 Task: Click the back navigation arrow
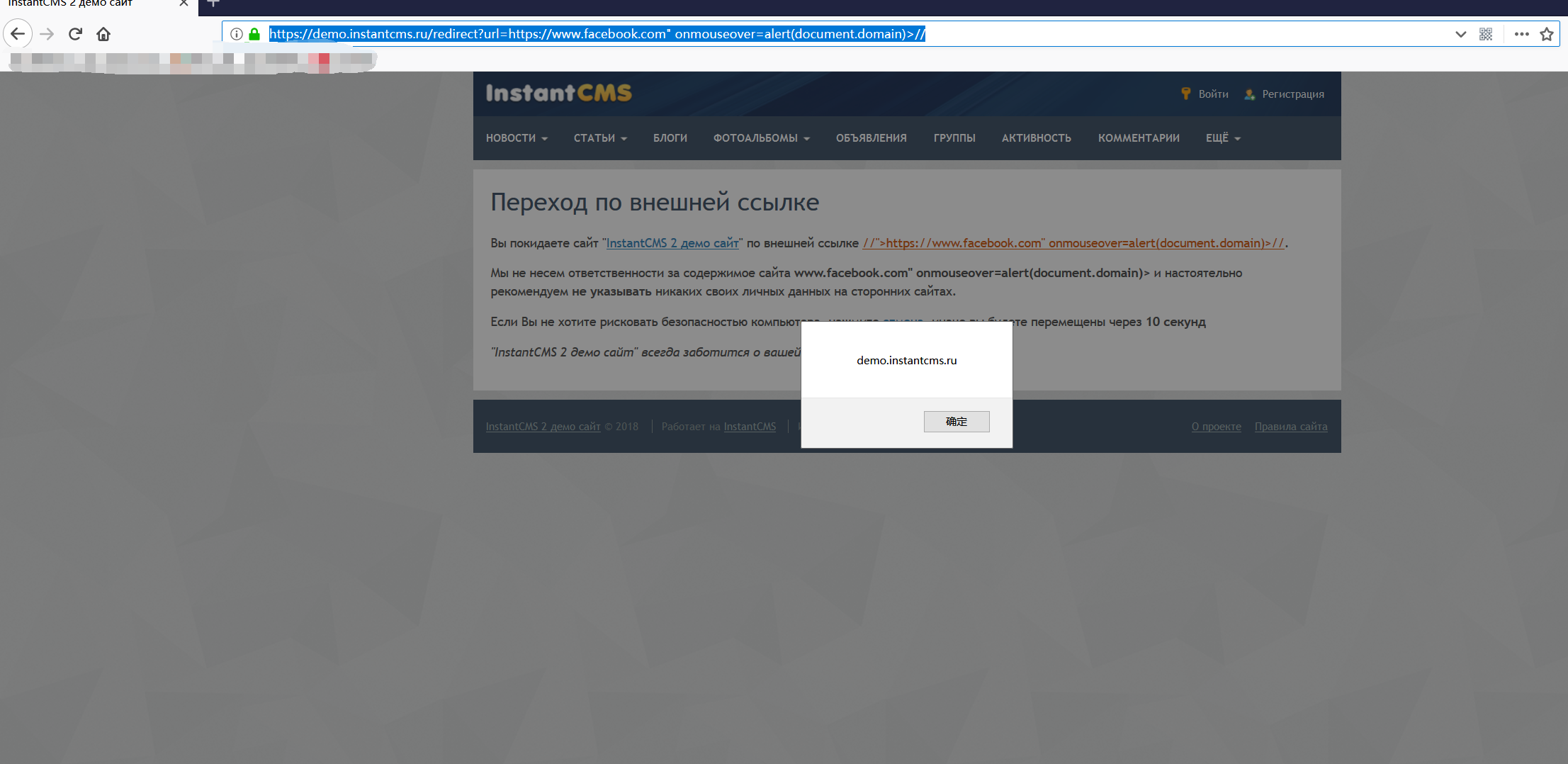[17, 33]
